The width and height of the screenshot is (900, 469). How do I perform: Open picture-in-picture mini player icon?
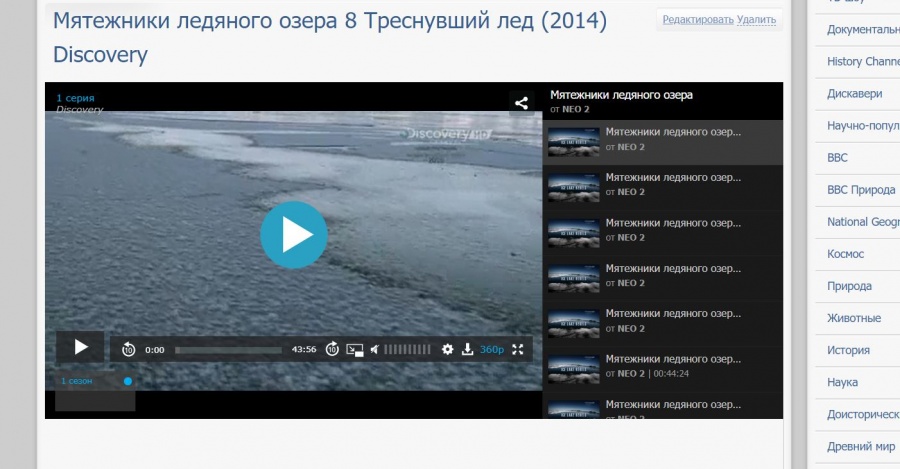355,350
